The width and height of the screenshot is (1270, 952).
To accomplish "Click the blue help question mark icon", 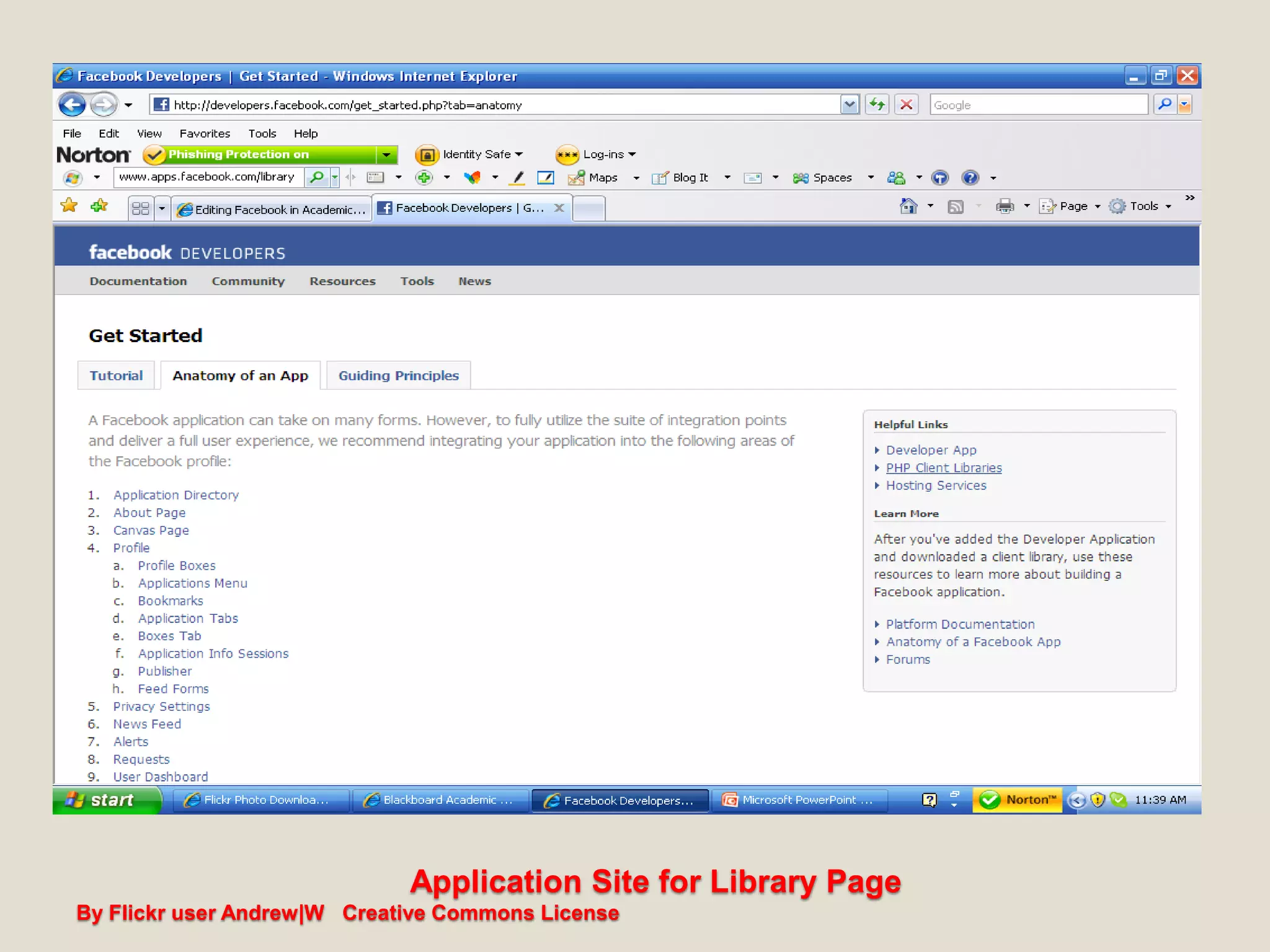I will tap(970, 178).
